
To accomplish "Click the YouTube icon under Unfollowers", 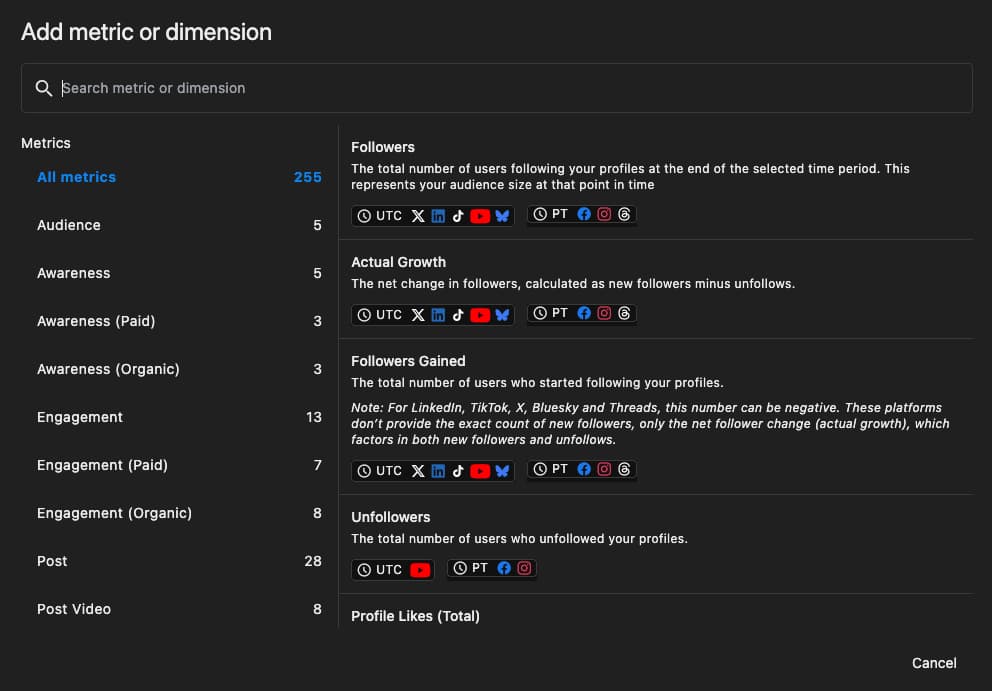I will click(420, 570).
